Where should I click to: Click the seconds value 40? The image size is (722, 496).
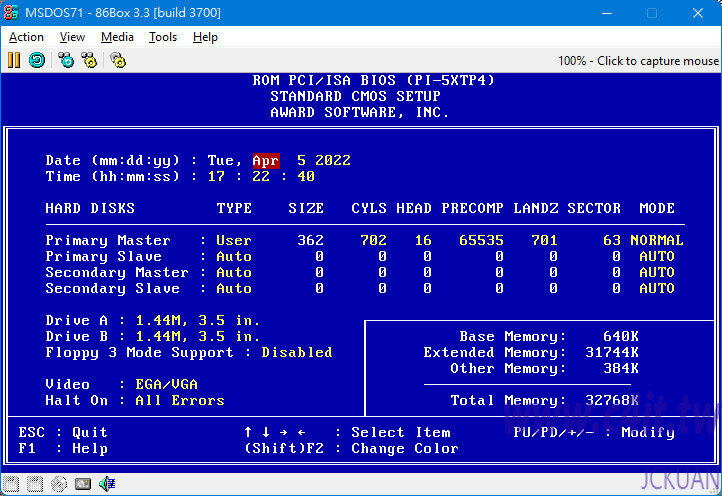[306, 176]
